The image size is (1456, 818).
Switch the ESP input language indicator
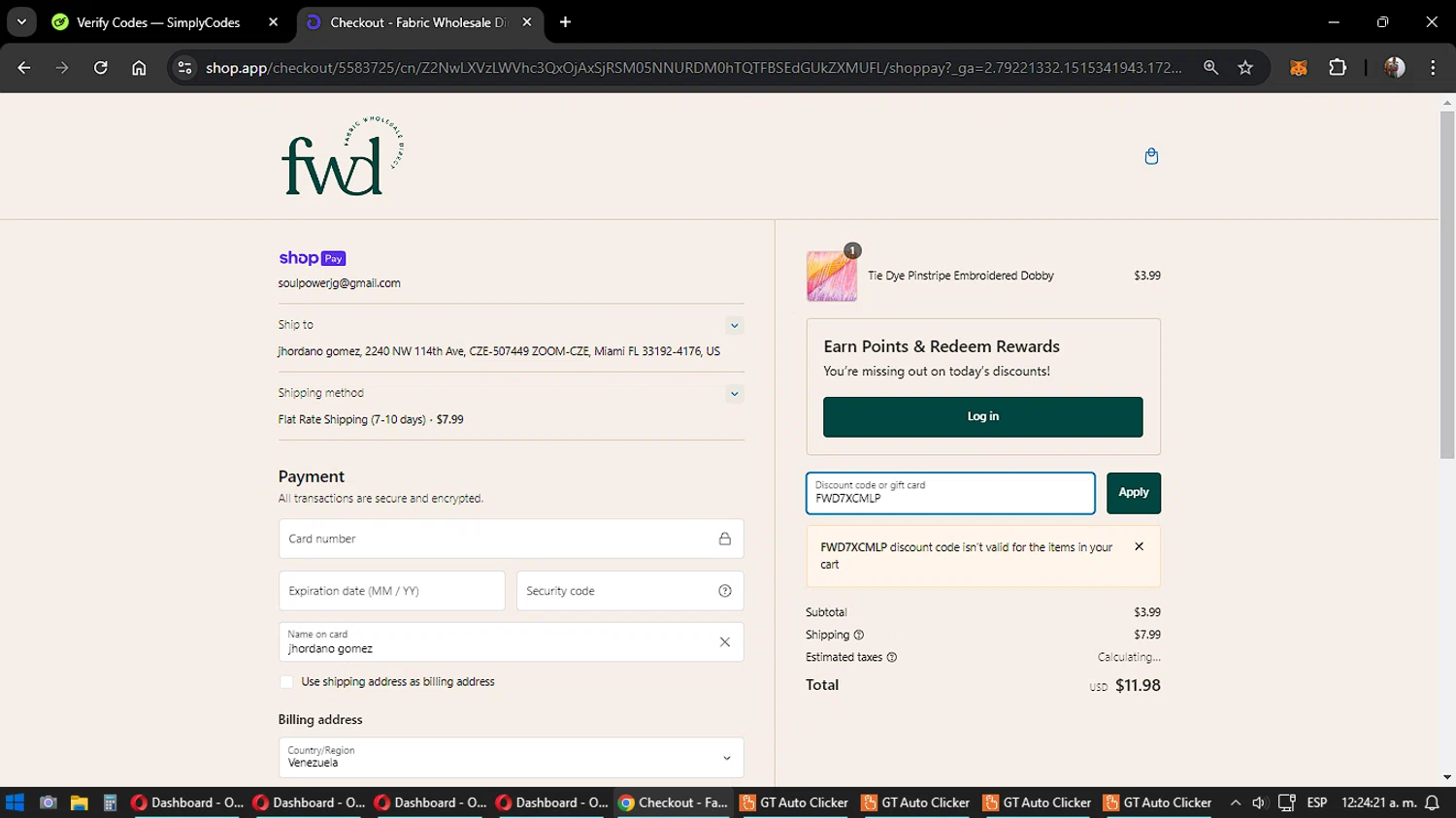point(1317,802)
